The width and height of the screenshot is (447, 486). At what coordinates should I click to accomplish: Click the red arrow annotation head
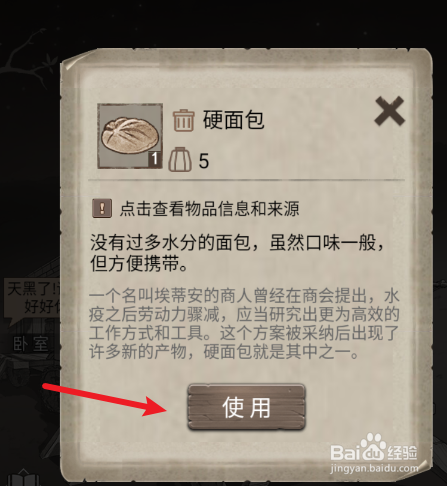point(156,406)
